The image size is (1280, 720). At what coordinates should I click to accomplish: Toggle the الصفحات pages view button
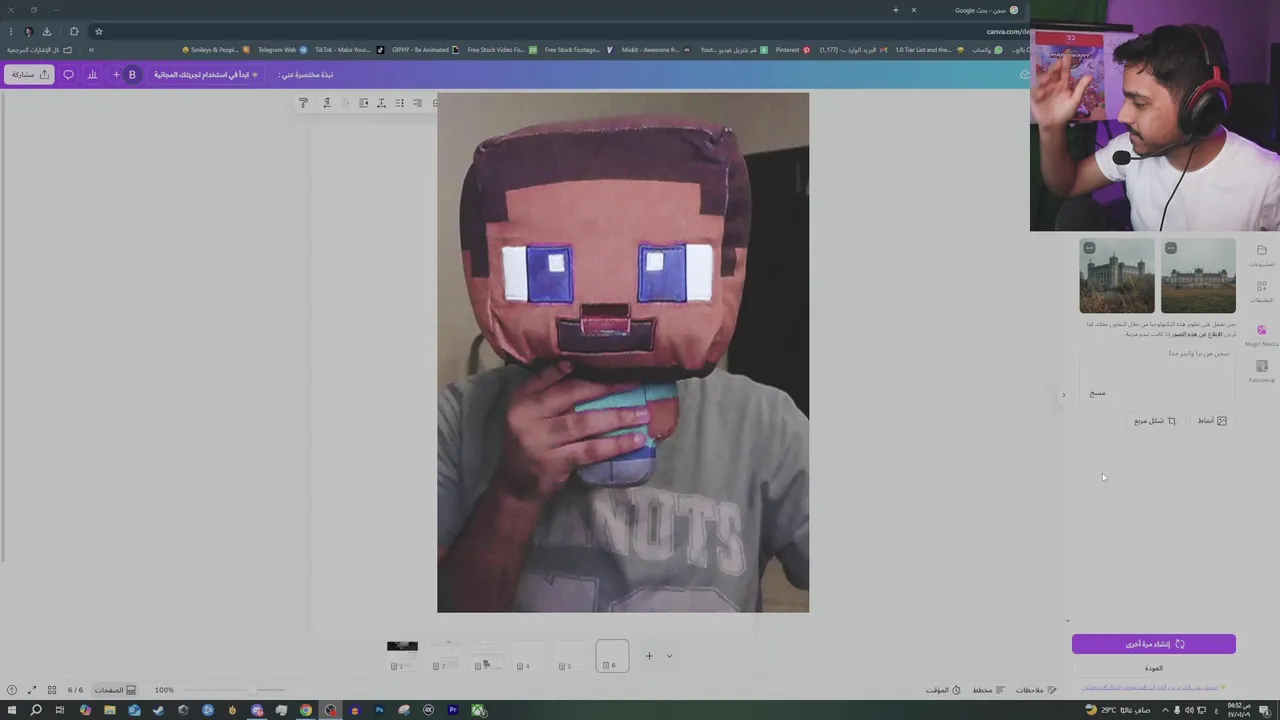(115, 690)
